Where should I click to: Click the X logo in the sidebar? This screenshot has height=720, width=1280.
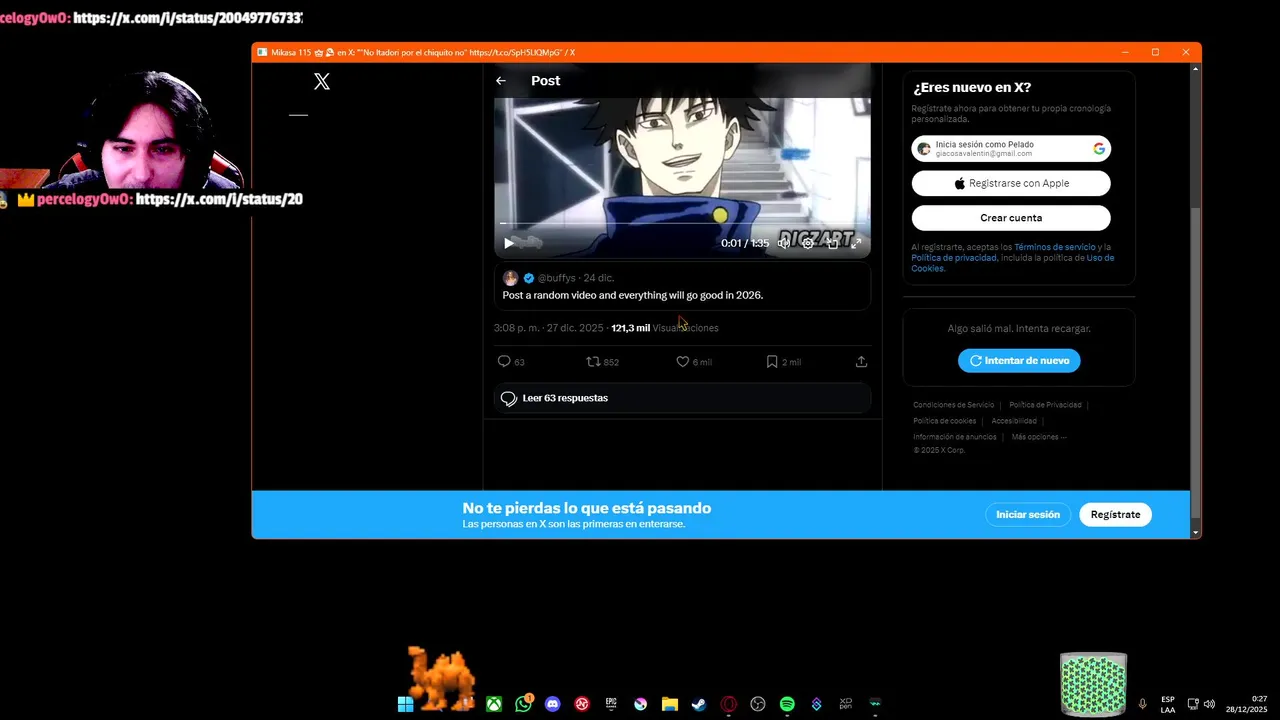click(322, 82)
